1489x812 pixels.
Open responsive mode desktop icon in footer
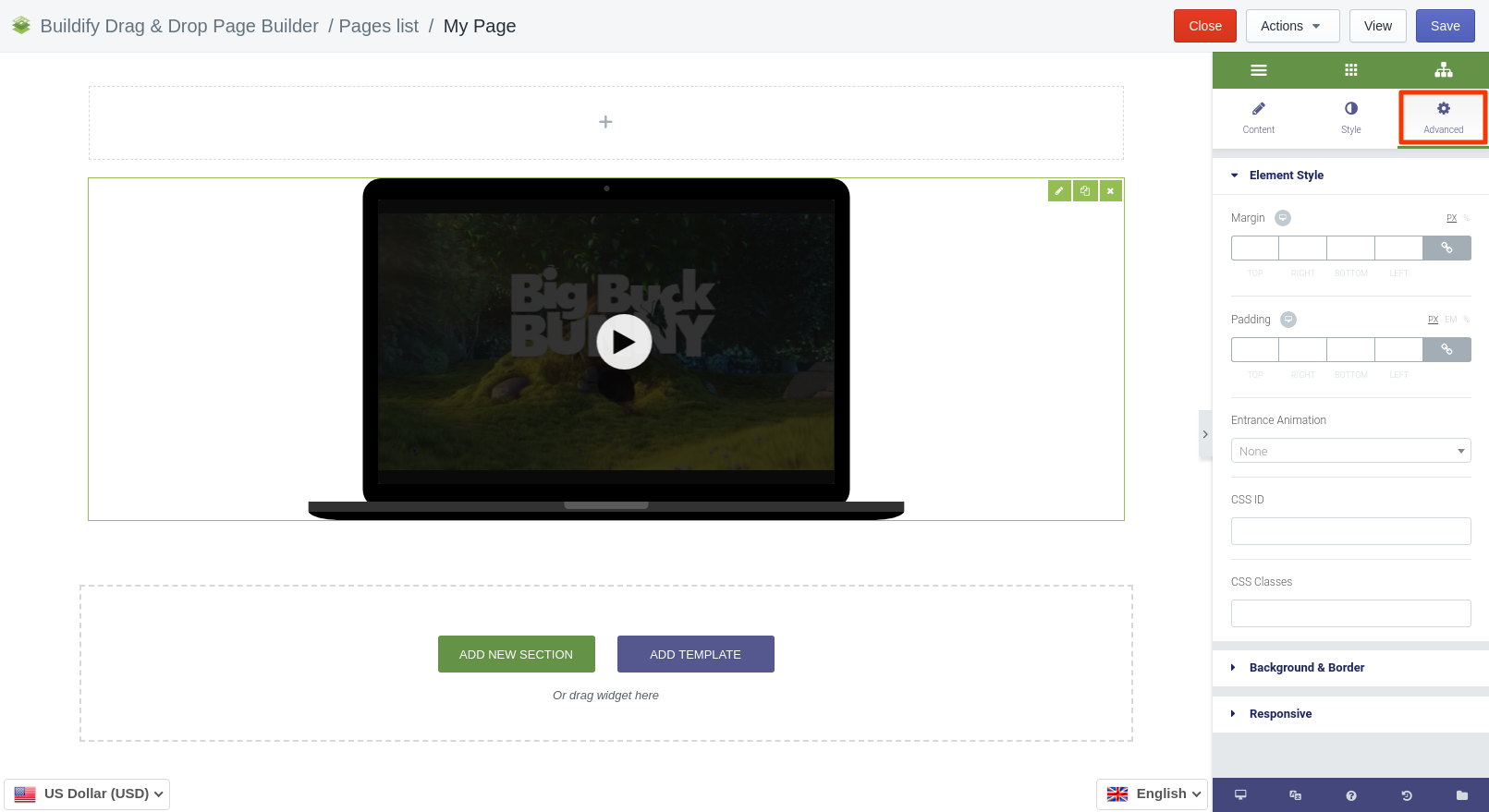pyautogui.click(x=1240, y=795)
